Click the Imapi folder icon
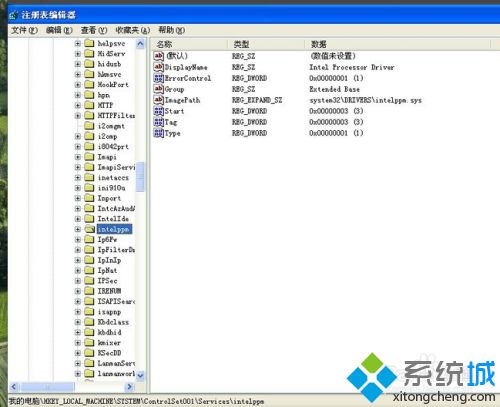 [x=89, y=157]
